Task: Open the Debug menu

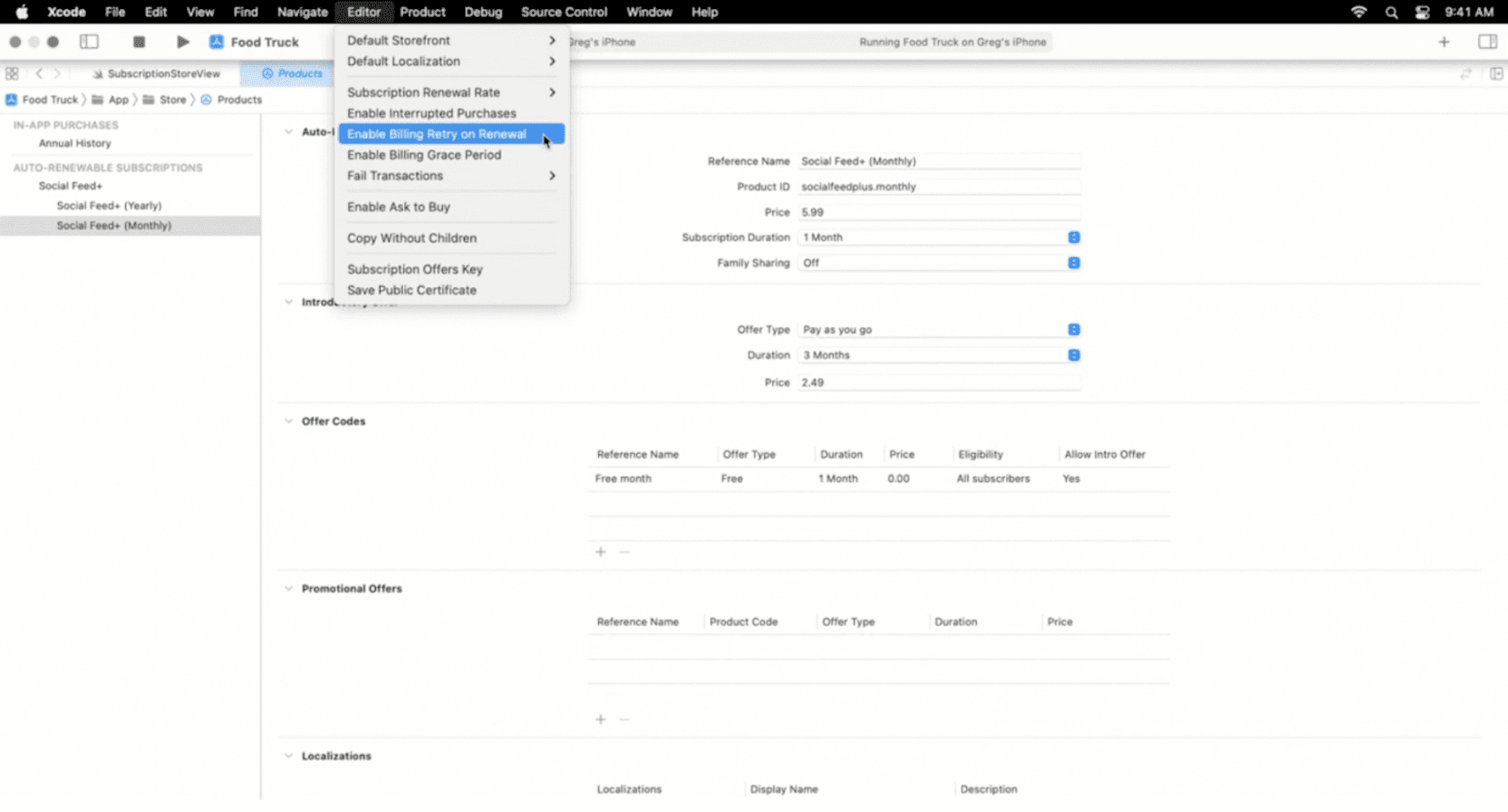Action: [483, 12]
